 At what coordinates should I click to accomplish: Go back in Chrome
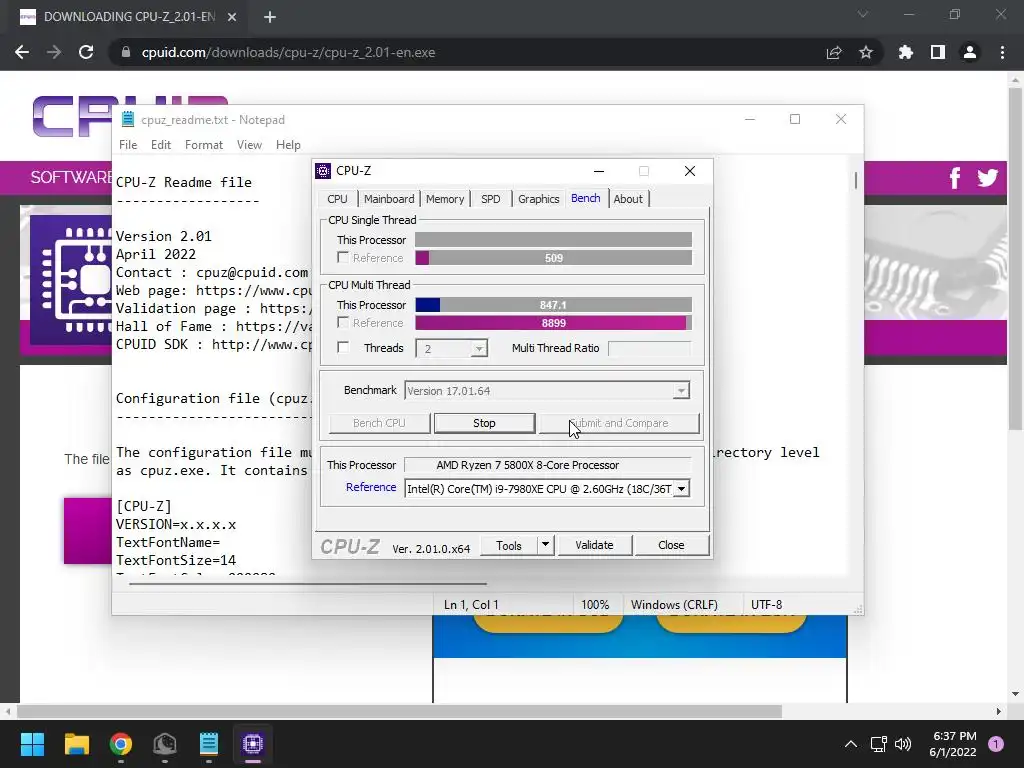(22, 52)
